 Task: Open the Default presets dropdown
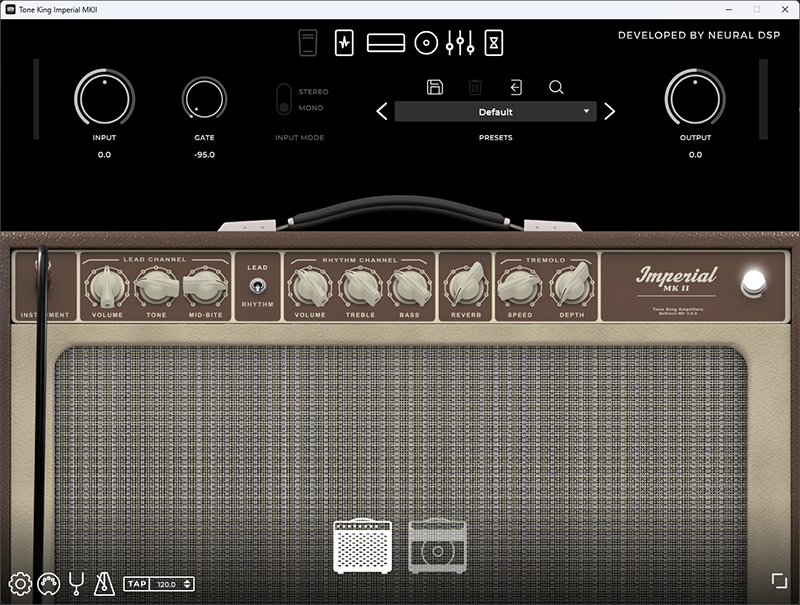click(x=495, y=112)
